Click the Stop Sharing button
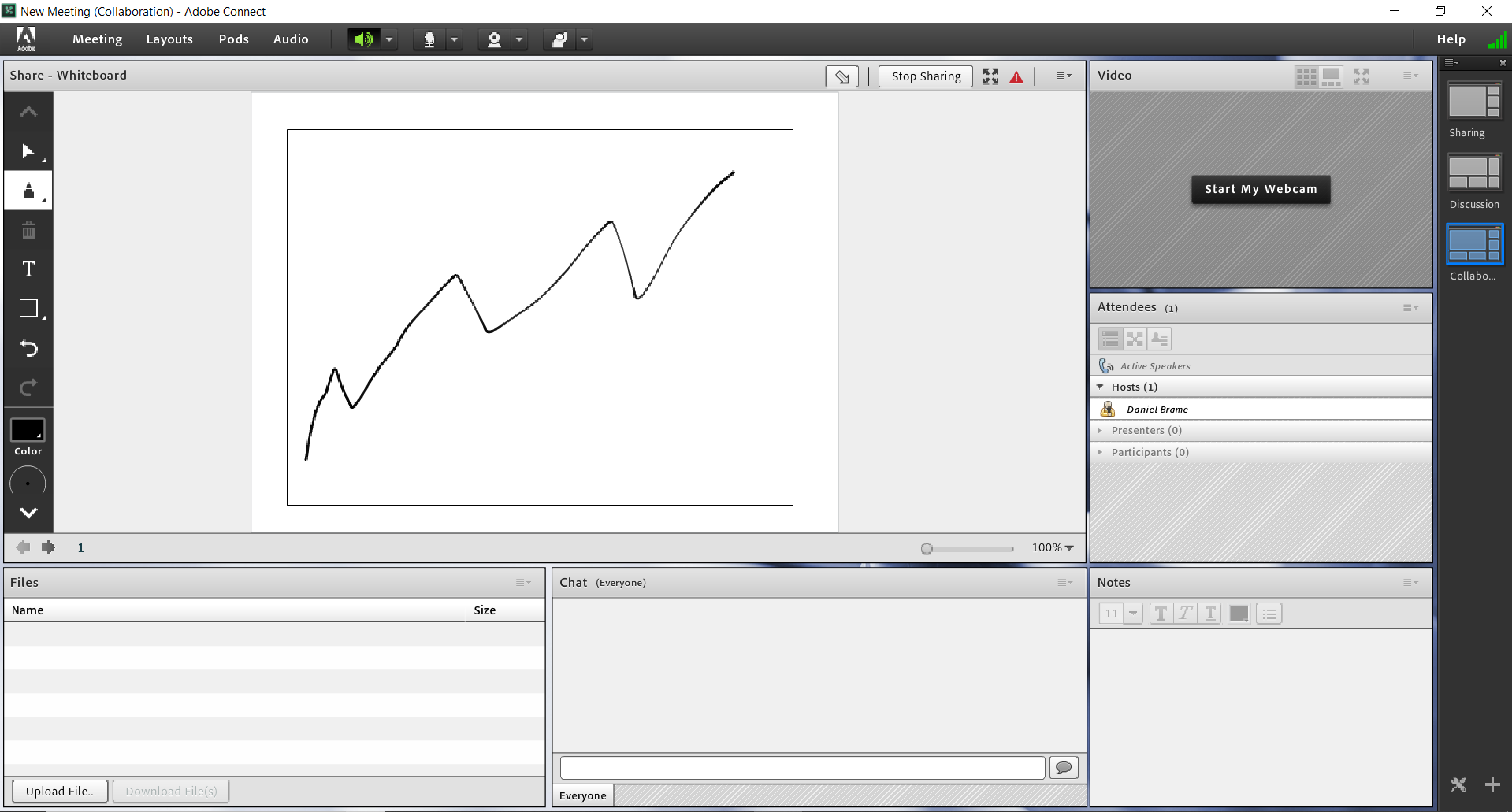The height and width of the screenshot is (812, 1512). [x=926, y=76]
